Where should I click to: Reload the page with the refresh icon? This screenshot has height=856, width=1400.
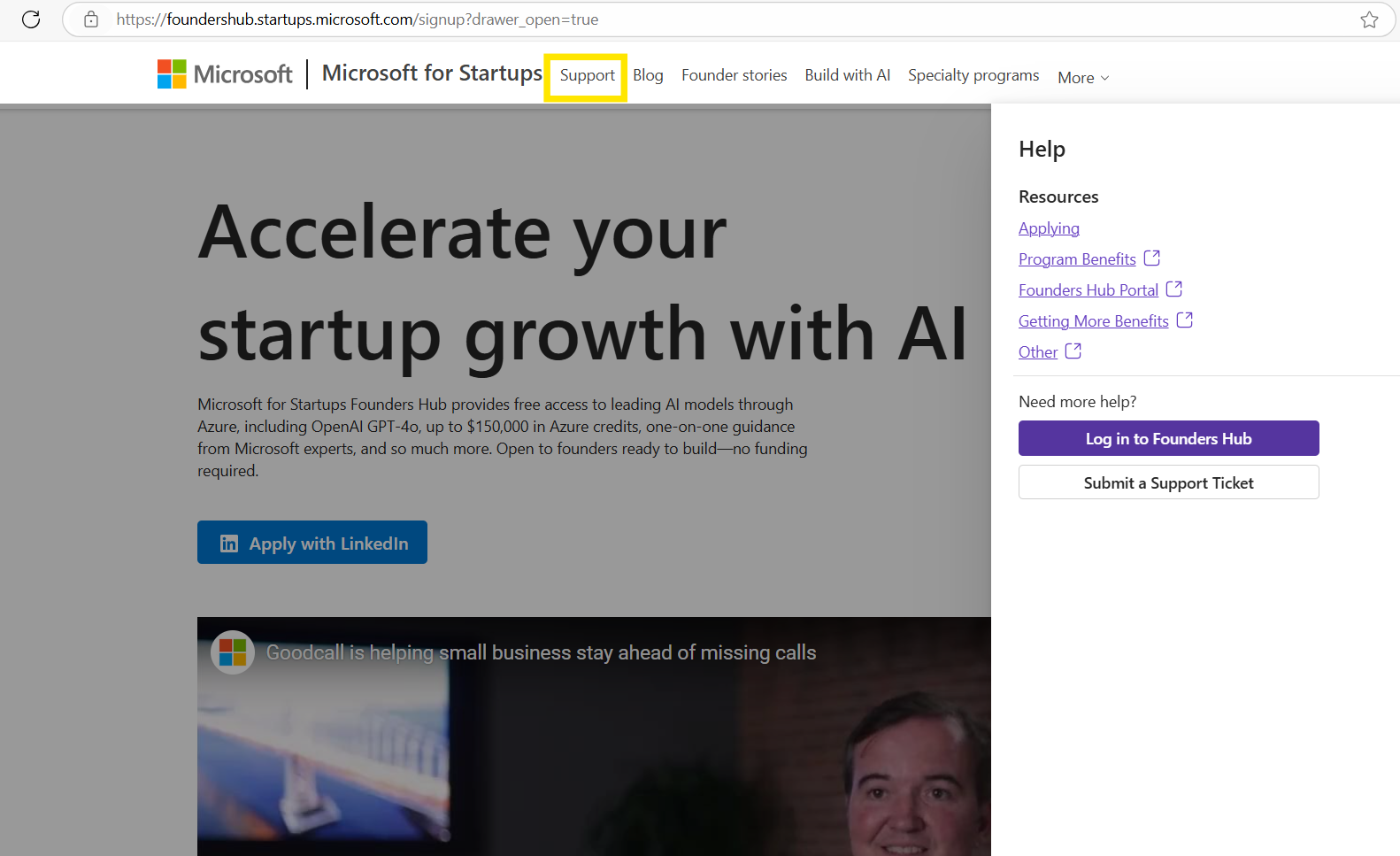31,19
